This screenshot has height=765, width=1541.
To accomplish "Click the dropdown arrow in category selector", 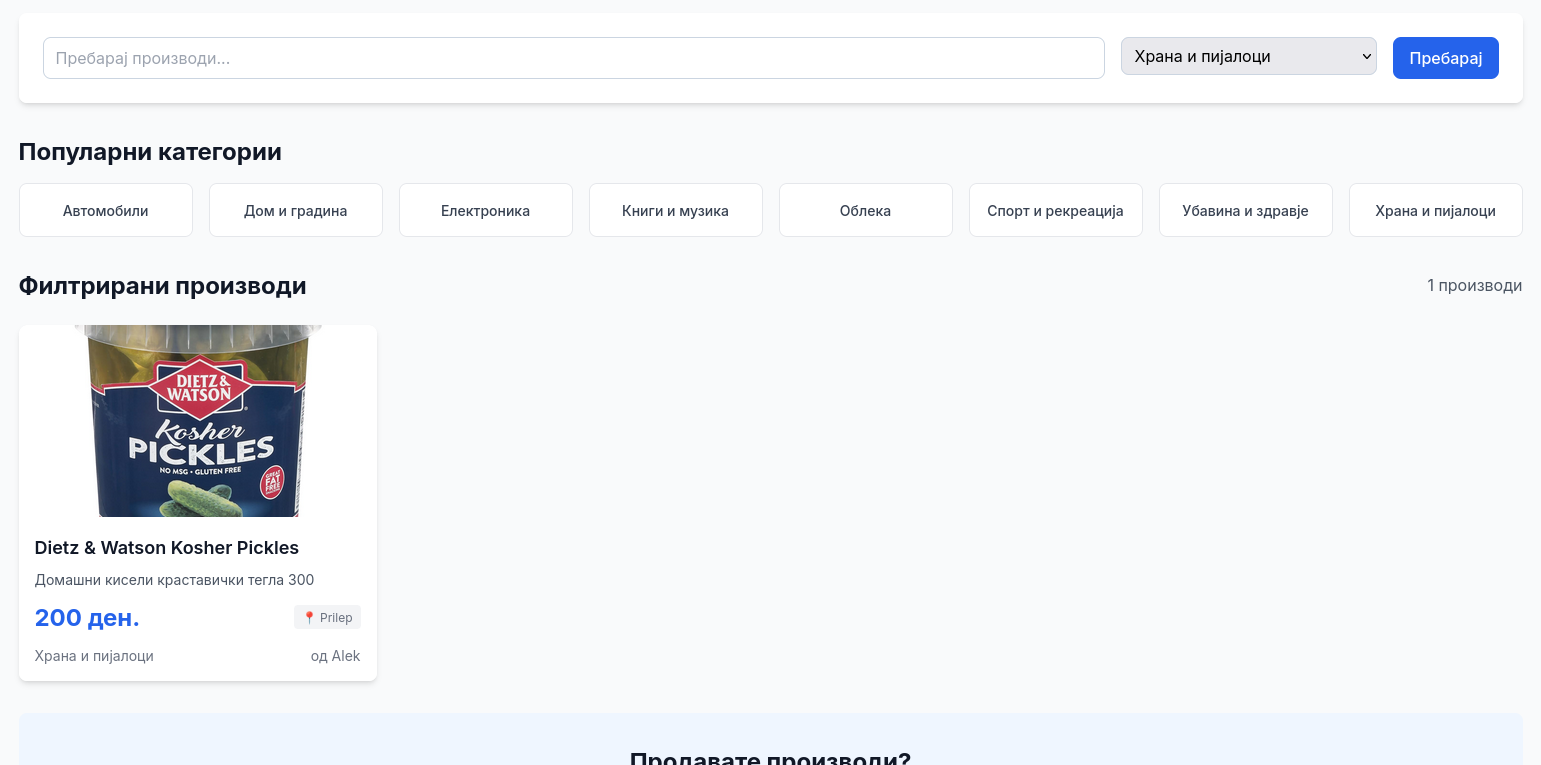I will tap(1366, 57).
